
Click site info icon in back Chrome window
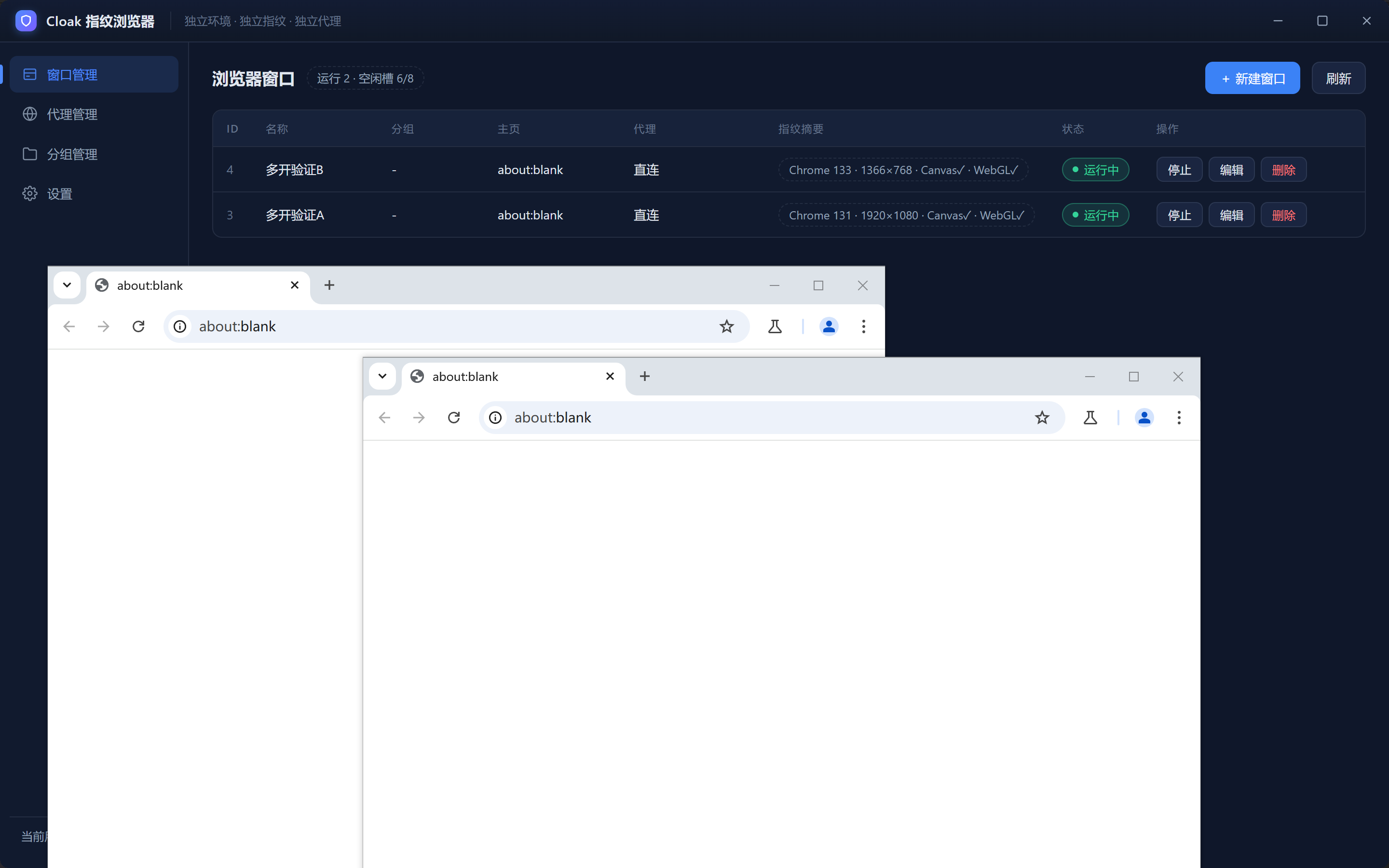[180, 326]
